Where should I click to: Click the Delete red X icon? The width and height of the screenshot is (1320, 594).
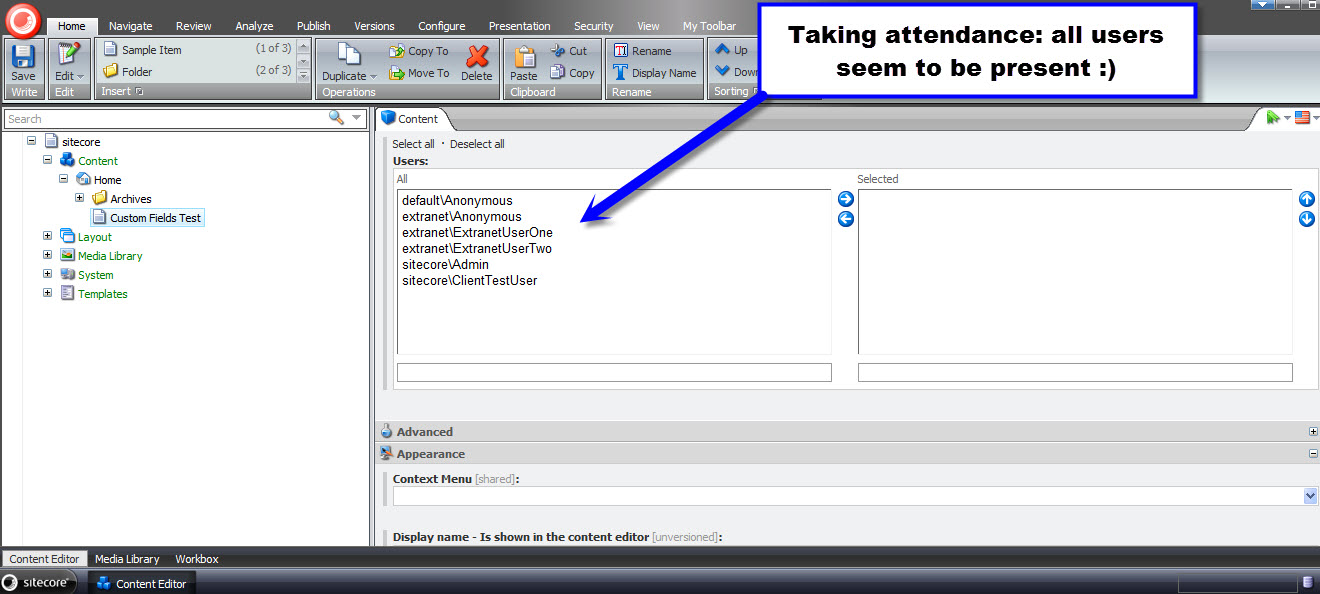(x=477, y=59)
